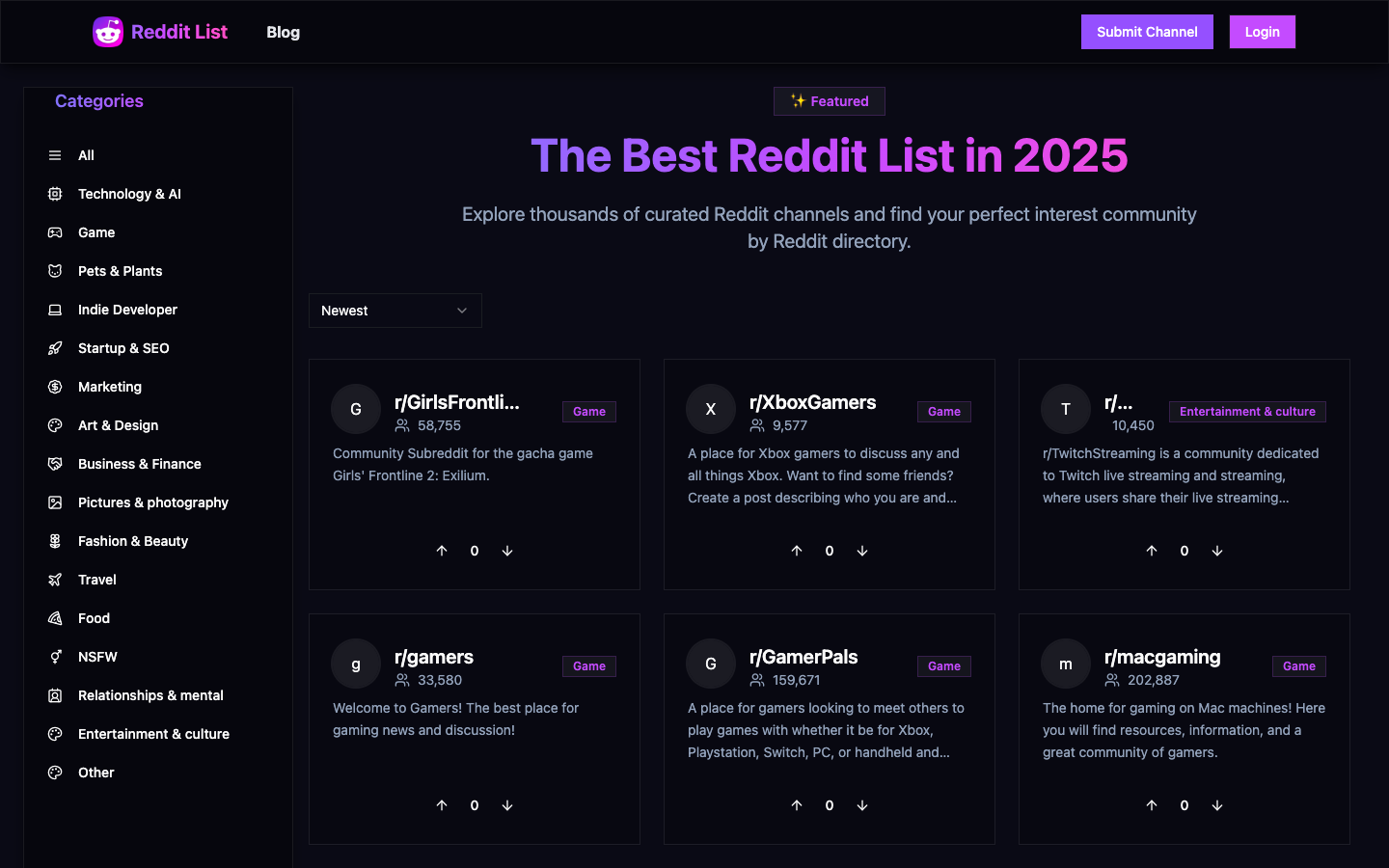Downvote the r/XboxGamers community card
The height and width of the screenshot is (868, 1389).
pos(862,551)
